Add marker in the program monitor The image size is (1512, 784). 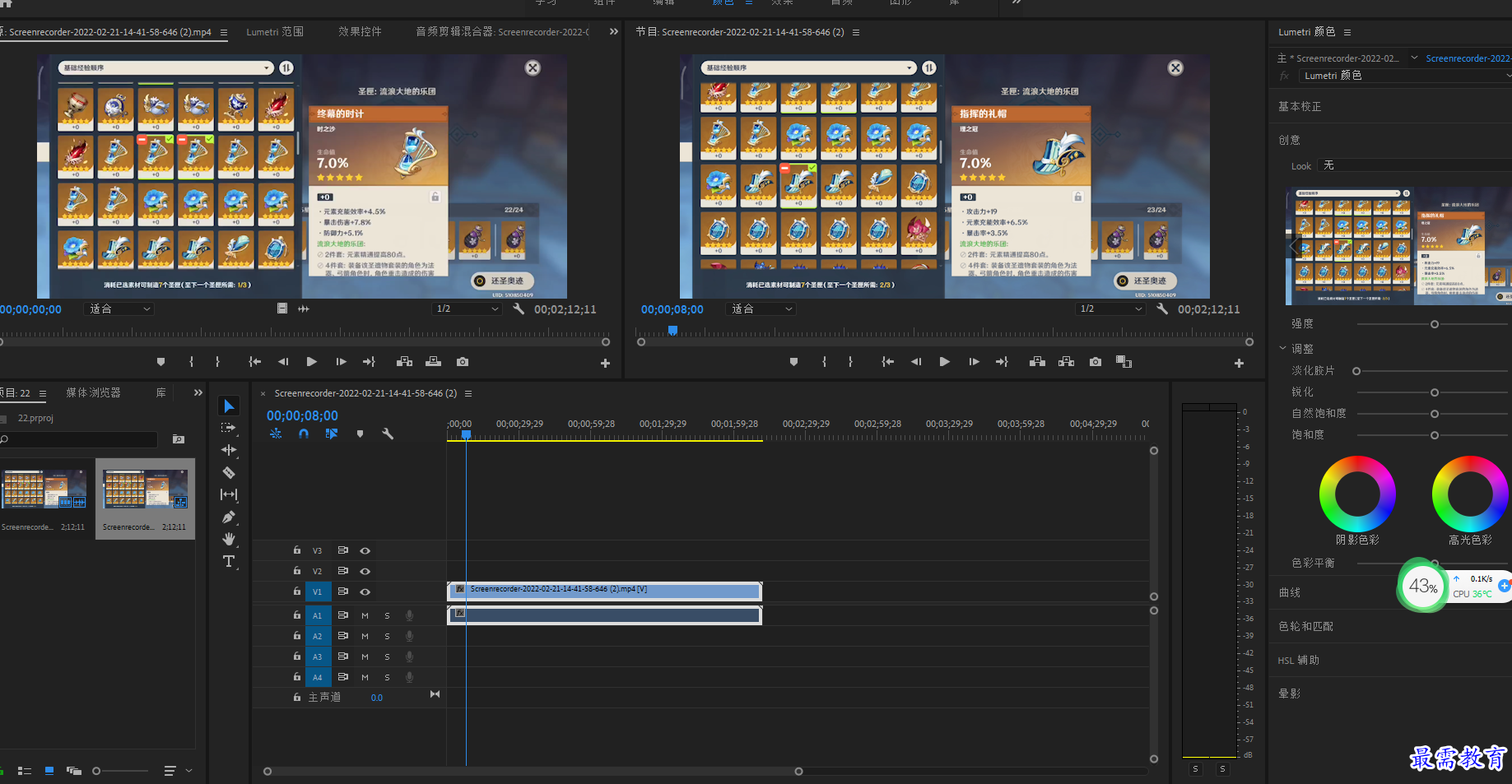[x=793, y=362]
